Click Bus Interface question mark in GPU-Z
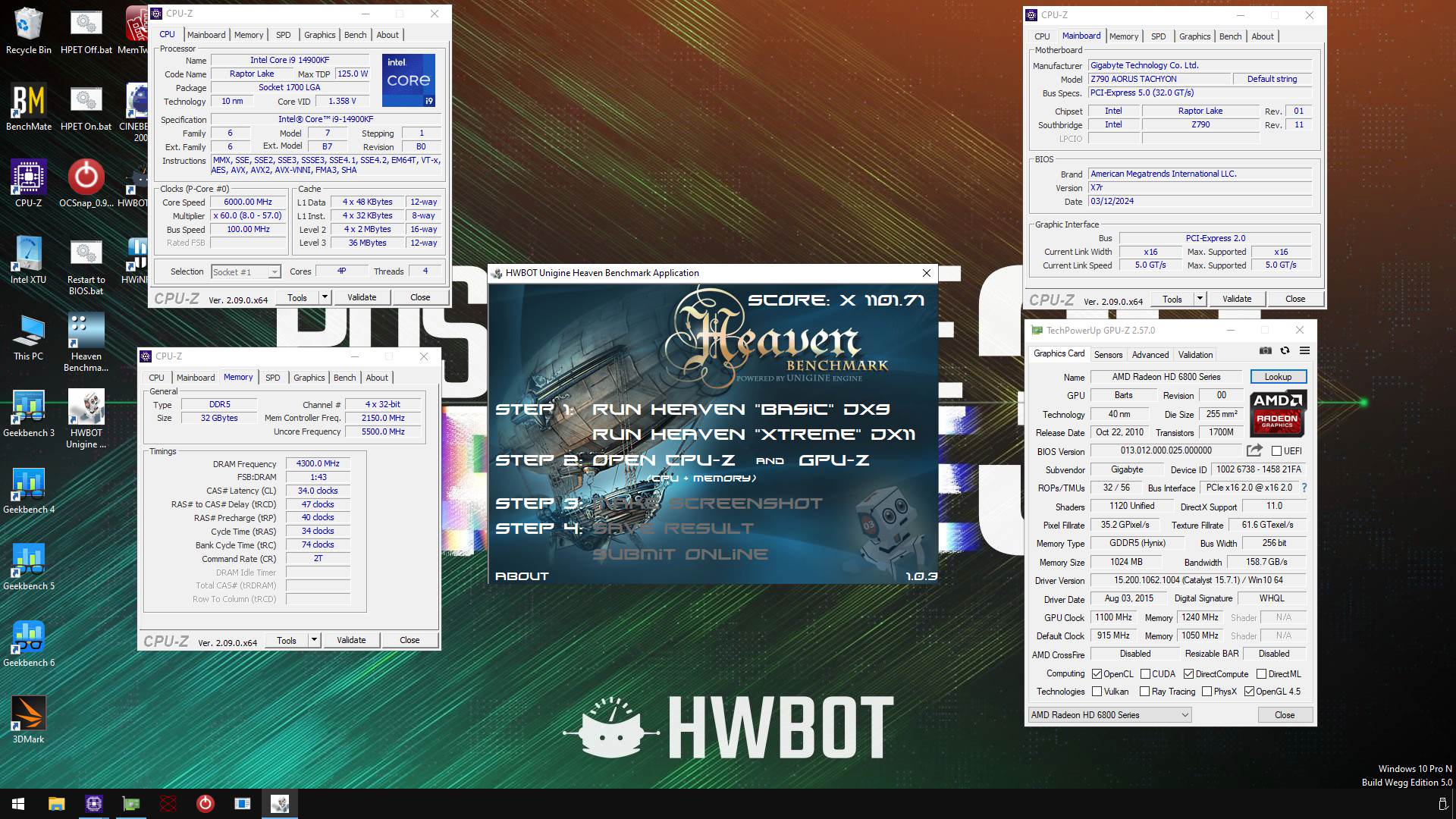 pos(1304,488)
